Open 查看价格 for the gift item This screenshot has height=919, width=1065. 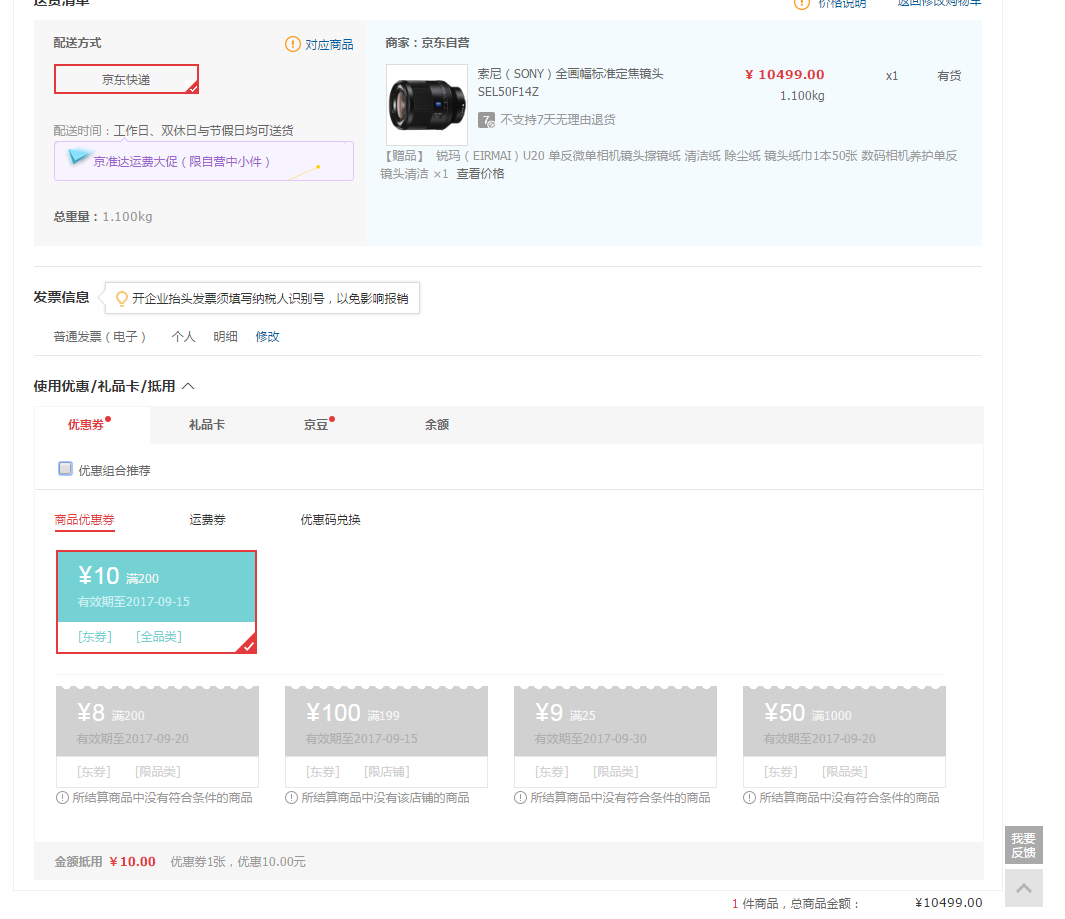click(480, 174)
